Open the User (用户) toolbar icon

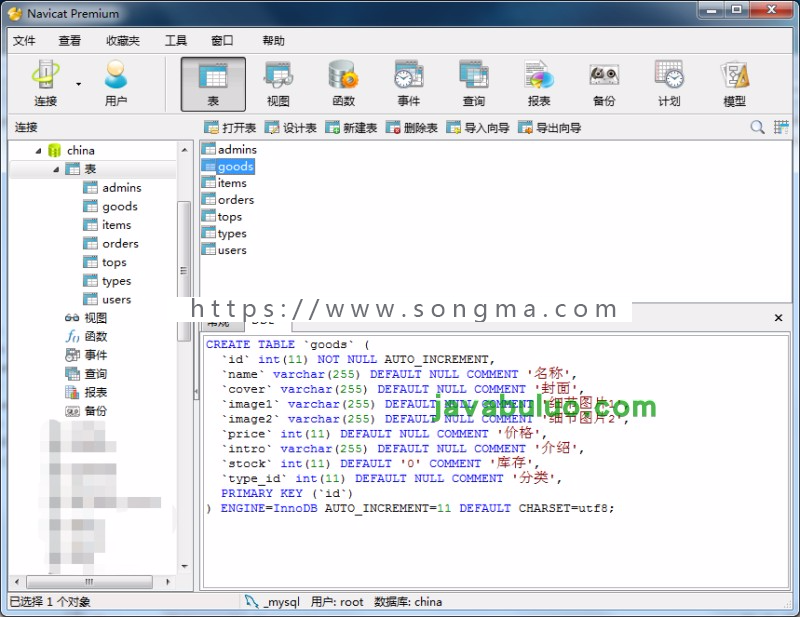116,83
